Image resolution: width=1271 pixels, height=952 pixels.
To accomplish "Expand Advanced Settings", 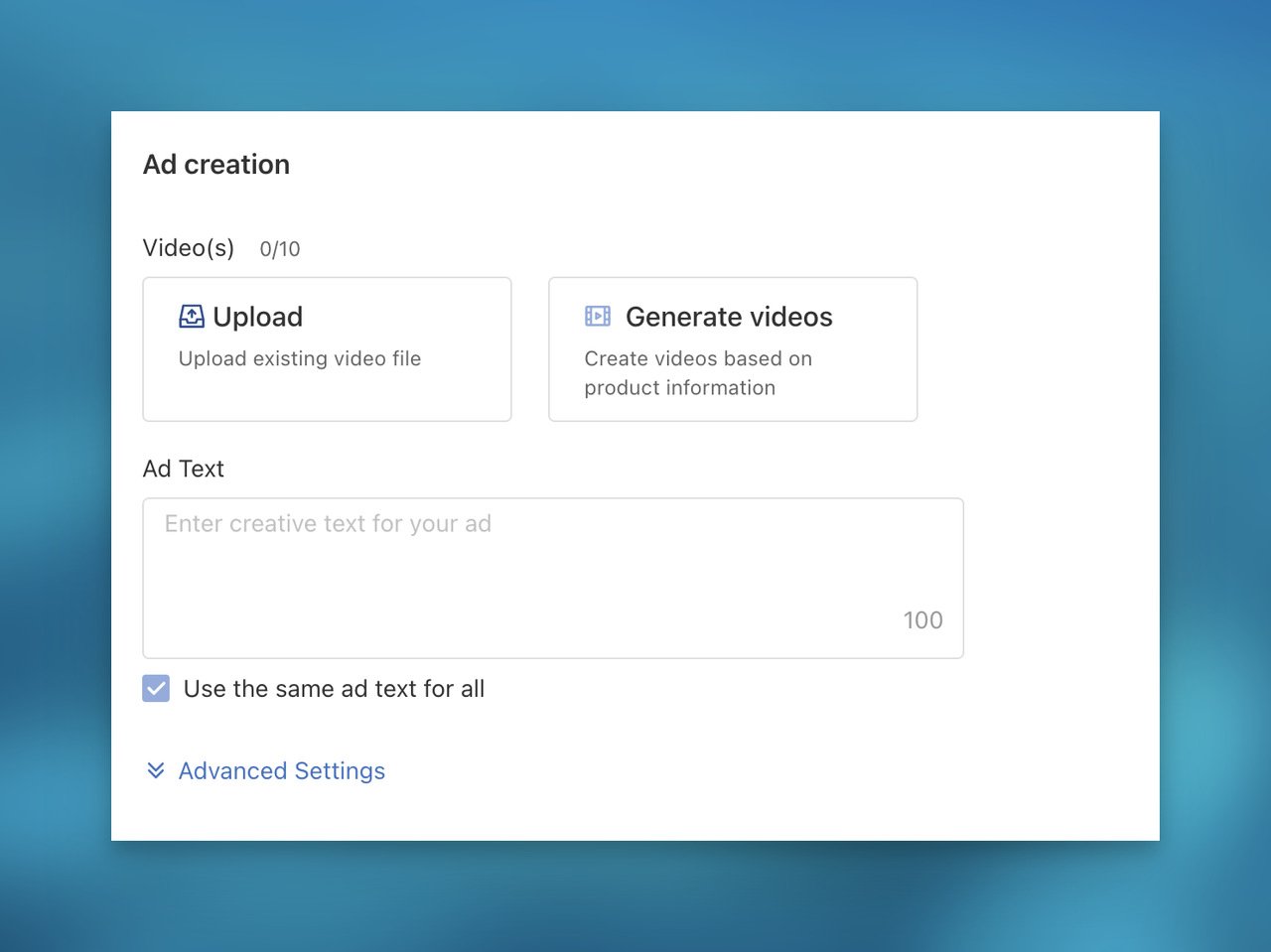I will [265, 770].
